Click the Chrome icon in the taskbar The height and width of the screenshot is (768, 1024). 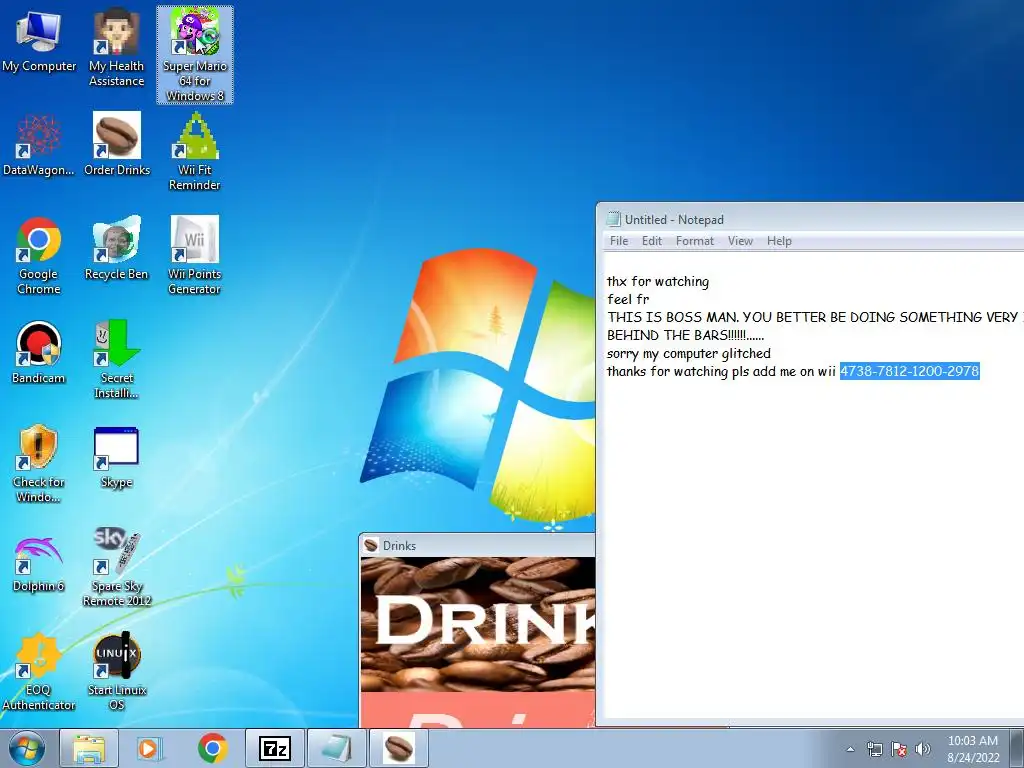(x=212, y=748)
